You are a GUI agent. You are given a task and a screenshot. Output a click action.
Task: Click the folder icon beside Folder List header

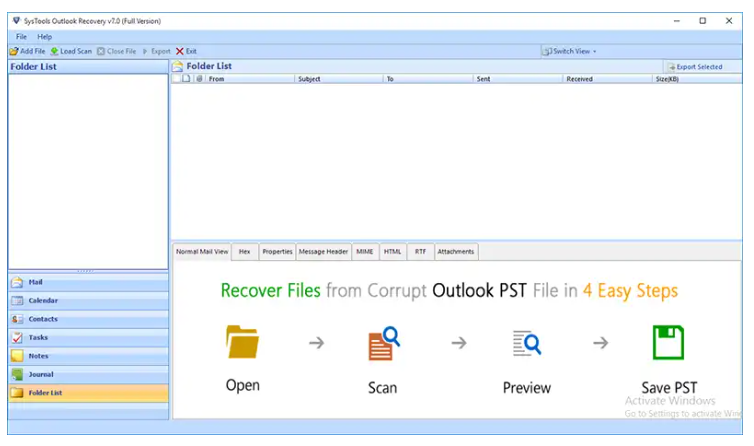pos(177,66)
